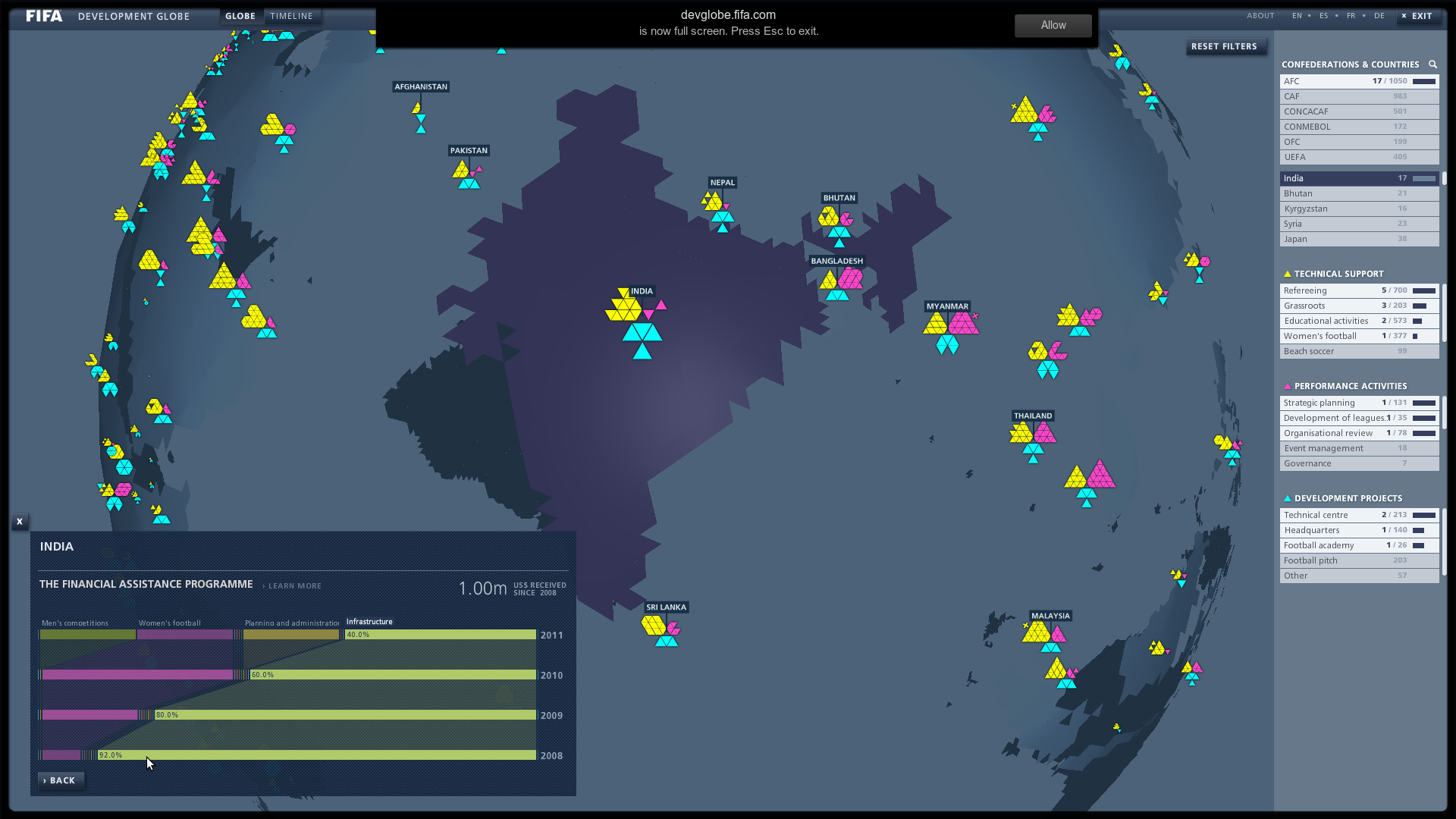Switch language to DE
Screen dimensions: 1456x819
(1379, 16)
